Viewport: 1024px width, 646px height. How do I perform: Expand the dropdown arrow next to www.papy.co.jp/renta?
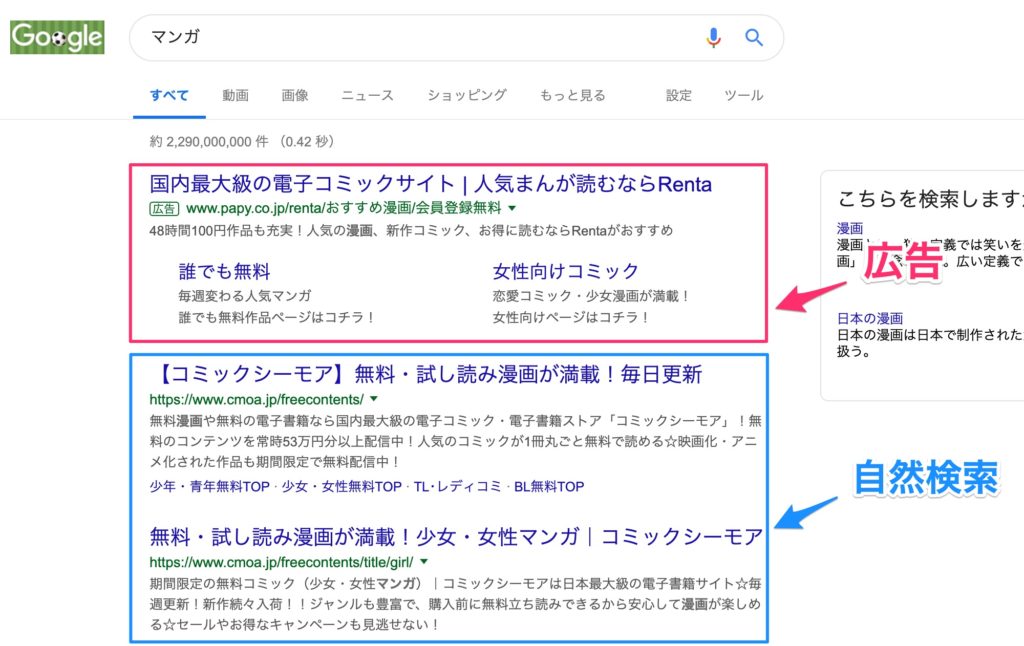pos(512,208)
